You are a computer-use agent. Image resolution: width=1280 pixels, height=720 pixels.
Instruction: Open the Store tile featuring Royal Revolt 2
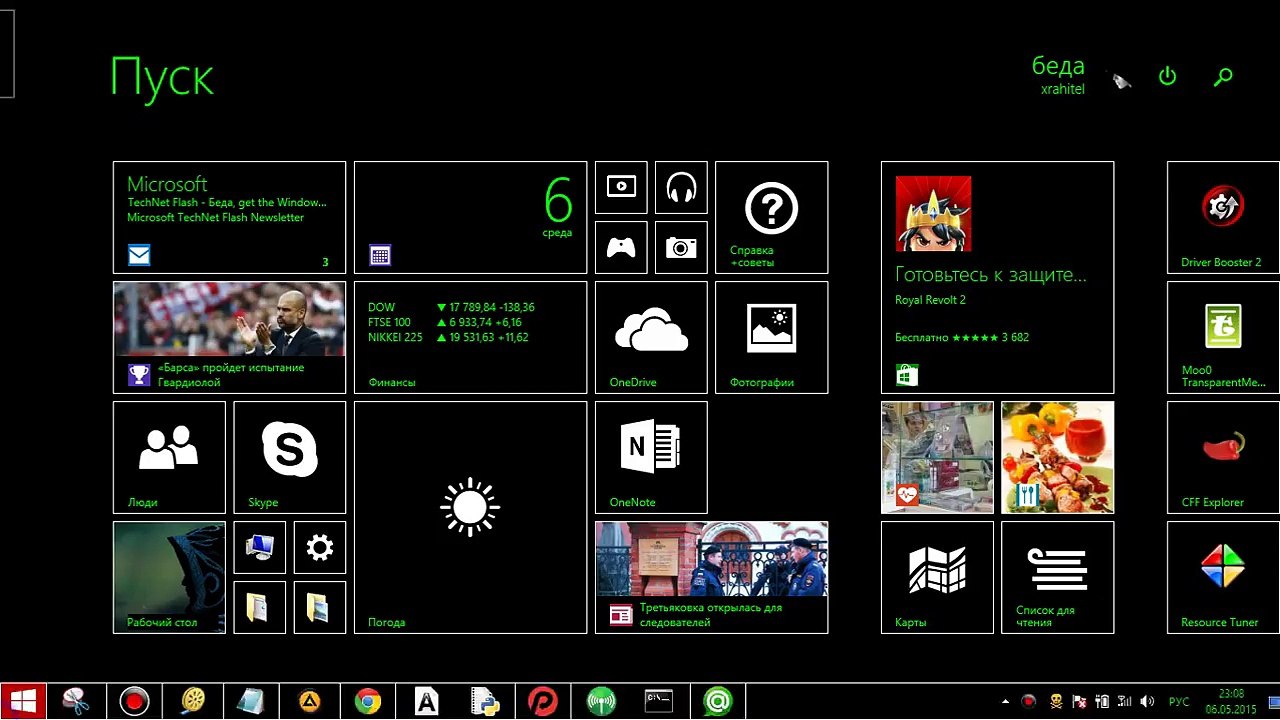[997, 277]
